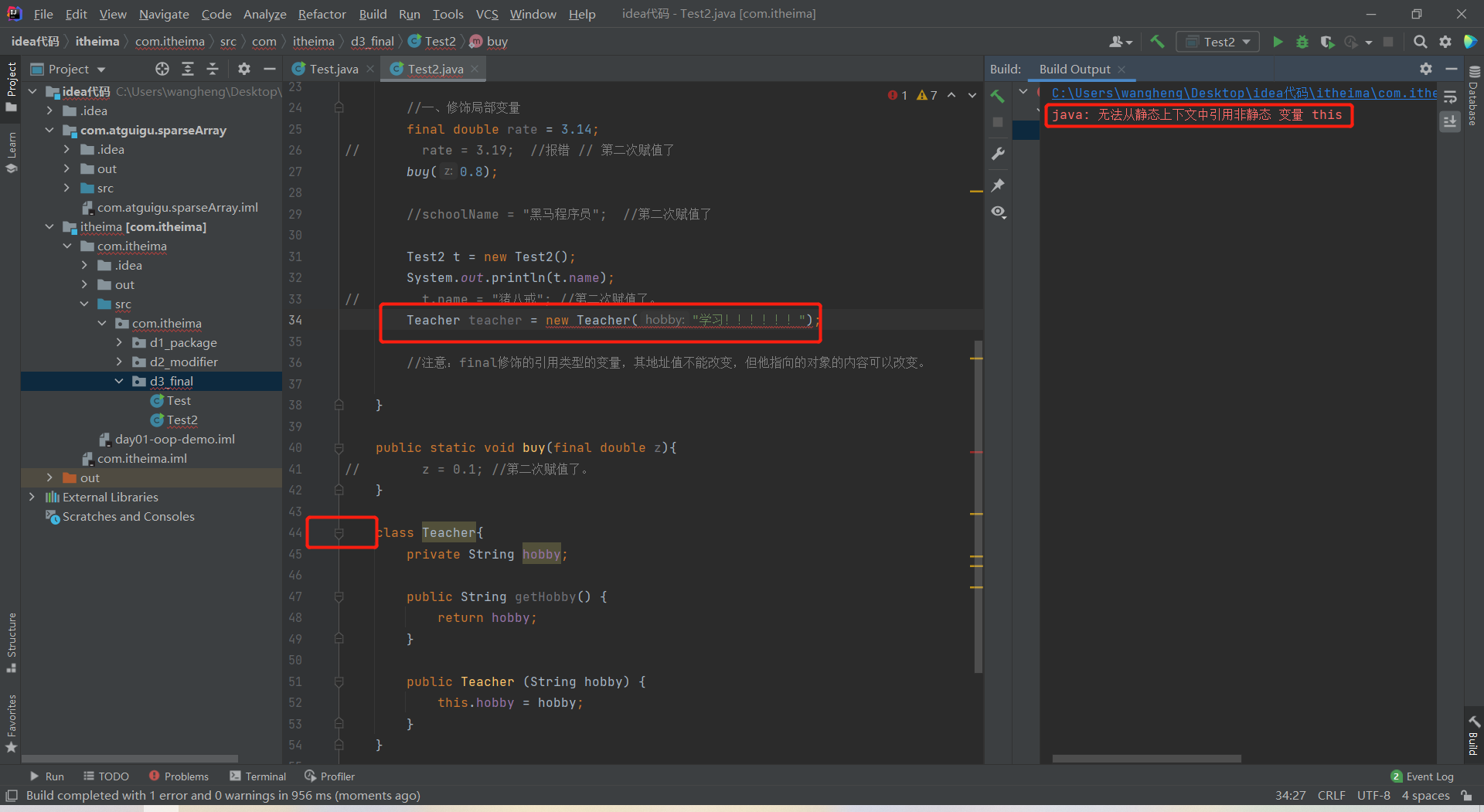Run Test2 with the green play button

point(1278,42)
